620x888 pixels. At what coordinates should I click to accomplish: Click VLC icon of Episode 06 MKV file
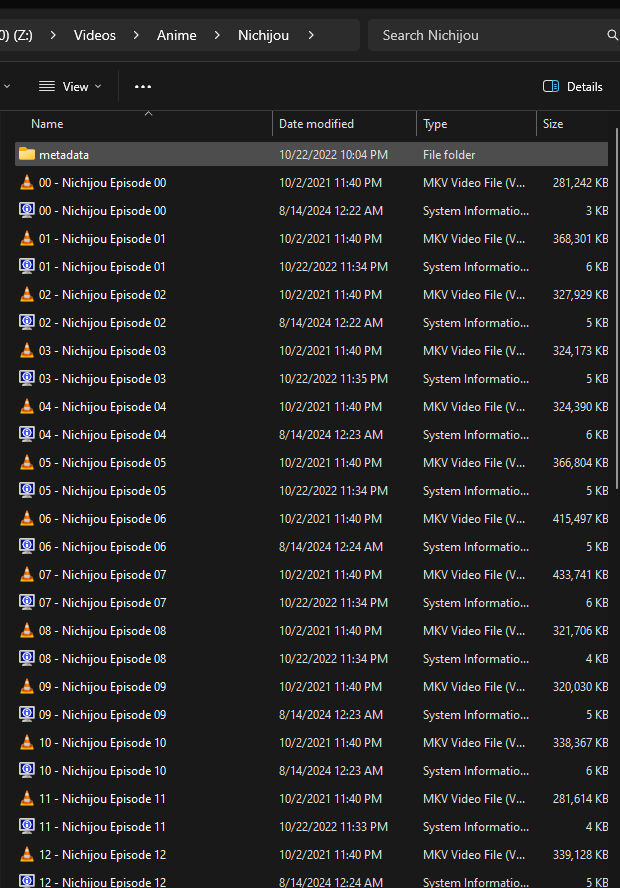click(x=27, y=519)
